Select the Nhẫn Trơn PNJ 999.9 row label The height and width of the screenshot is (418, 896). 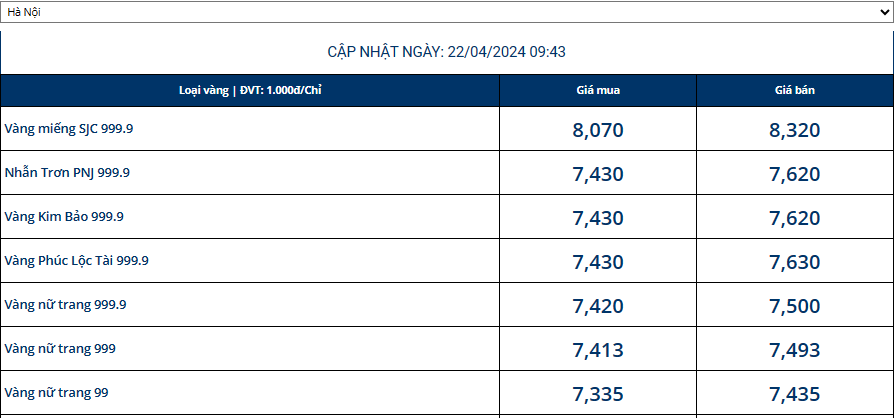pos(67,173)
